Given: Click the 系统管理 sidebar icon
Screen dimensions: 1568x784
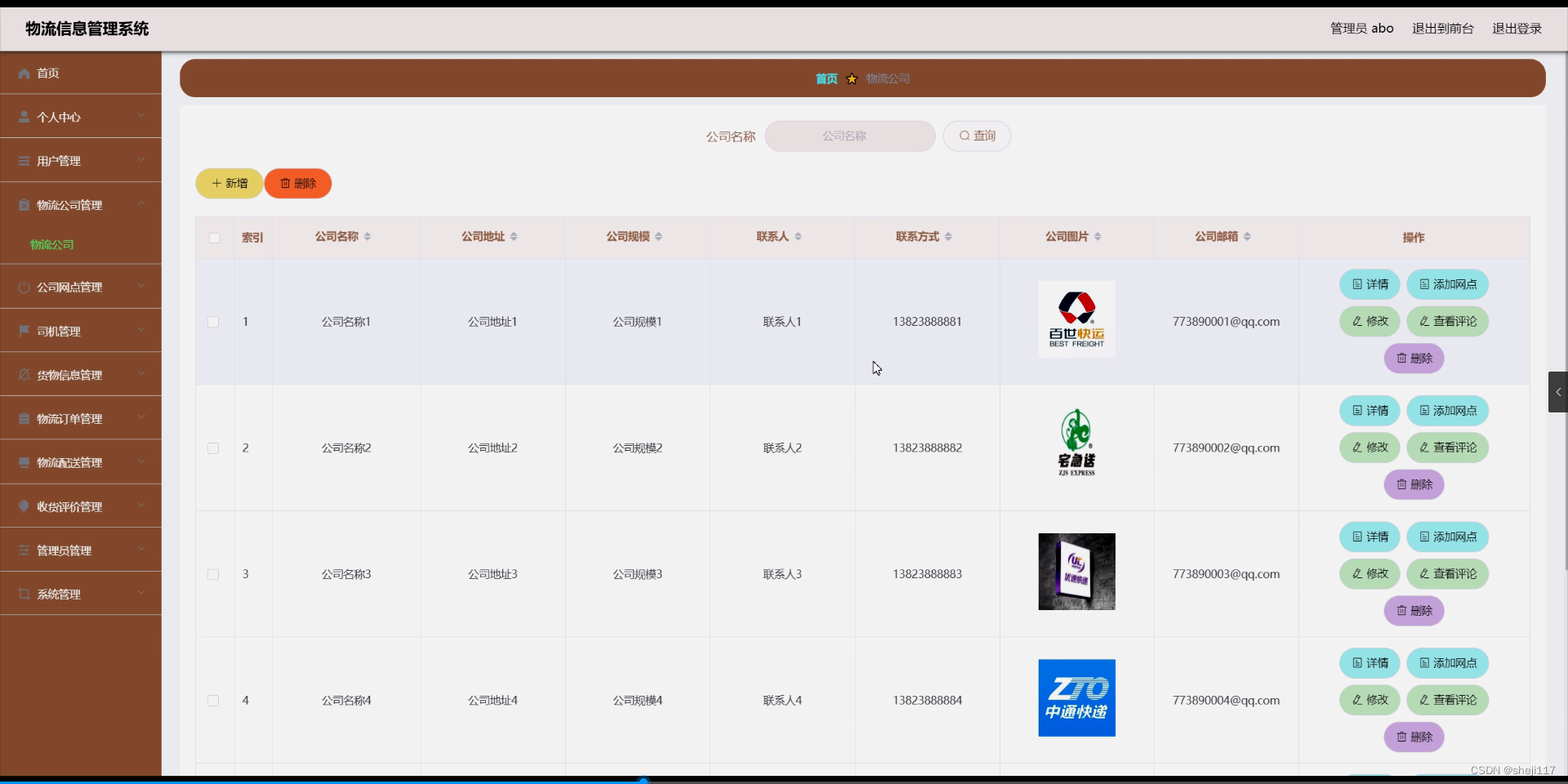Looking at the screenshot, I should point(23,594).
